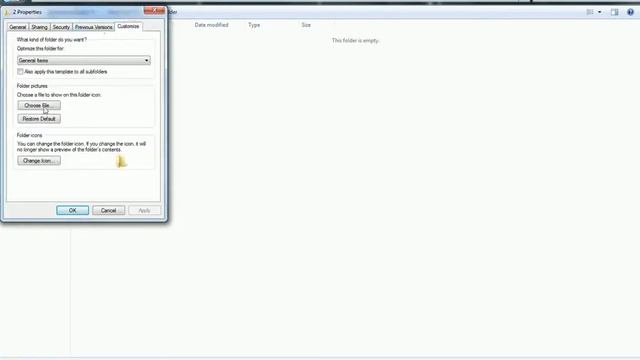Enable Also apply this template to all subfolders

[x=20, y=71]
